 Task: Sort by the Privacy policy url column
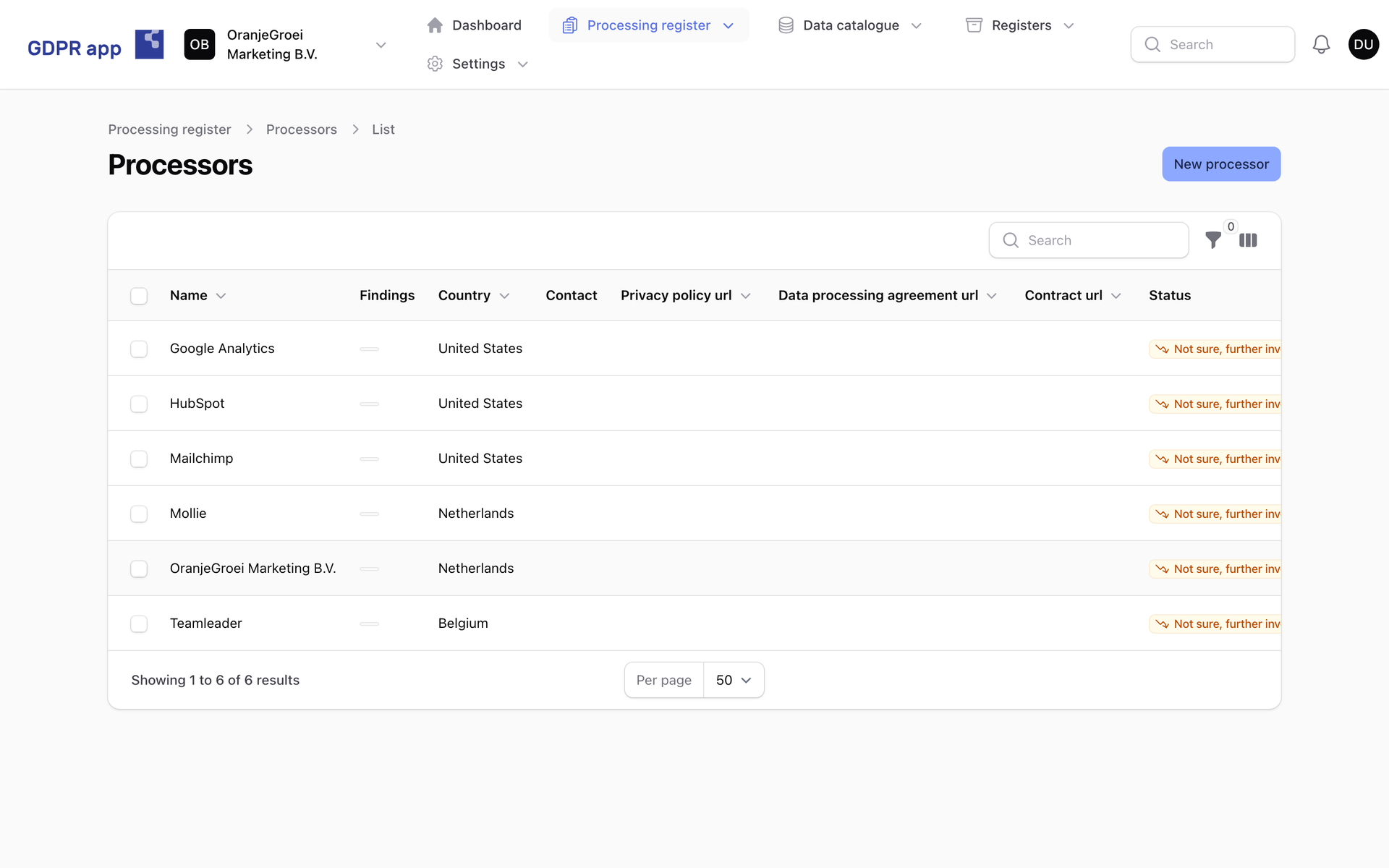[x=685, y=295]
